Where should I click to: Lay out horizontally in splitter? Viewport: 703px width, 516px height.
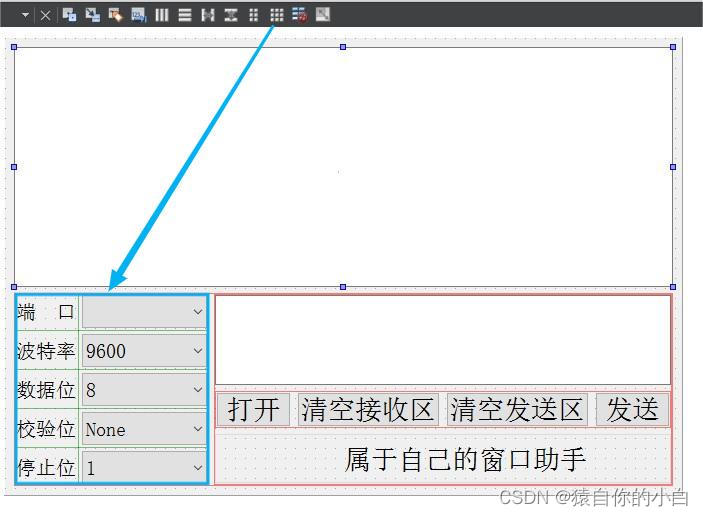(208, 15)
